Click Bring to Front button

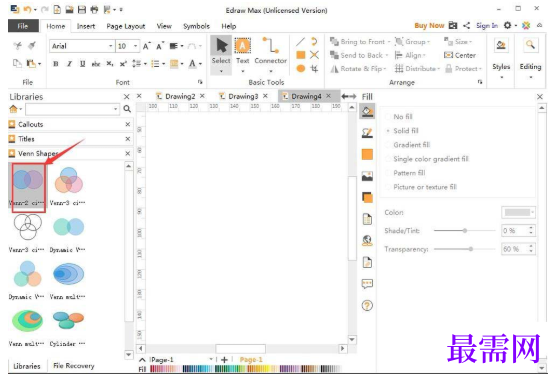360,42
